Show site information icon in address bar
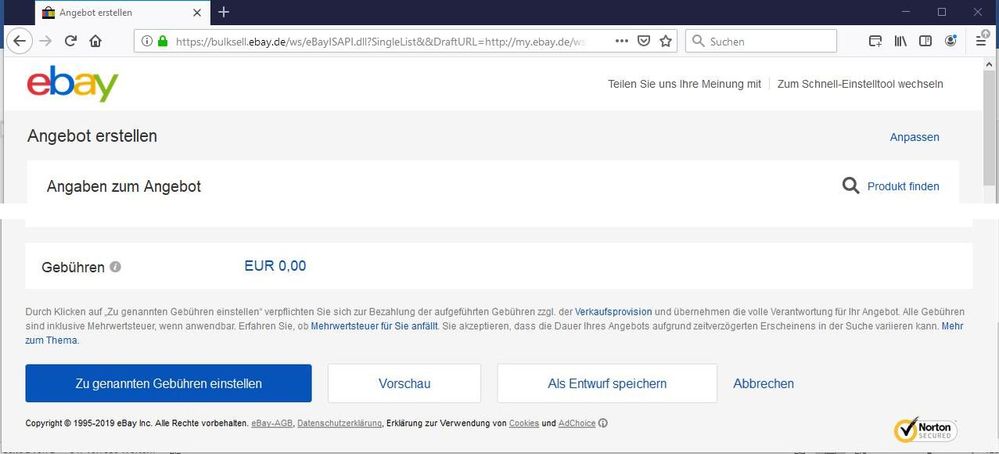Screen dimensions: 999x454 (147, 41)
